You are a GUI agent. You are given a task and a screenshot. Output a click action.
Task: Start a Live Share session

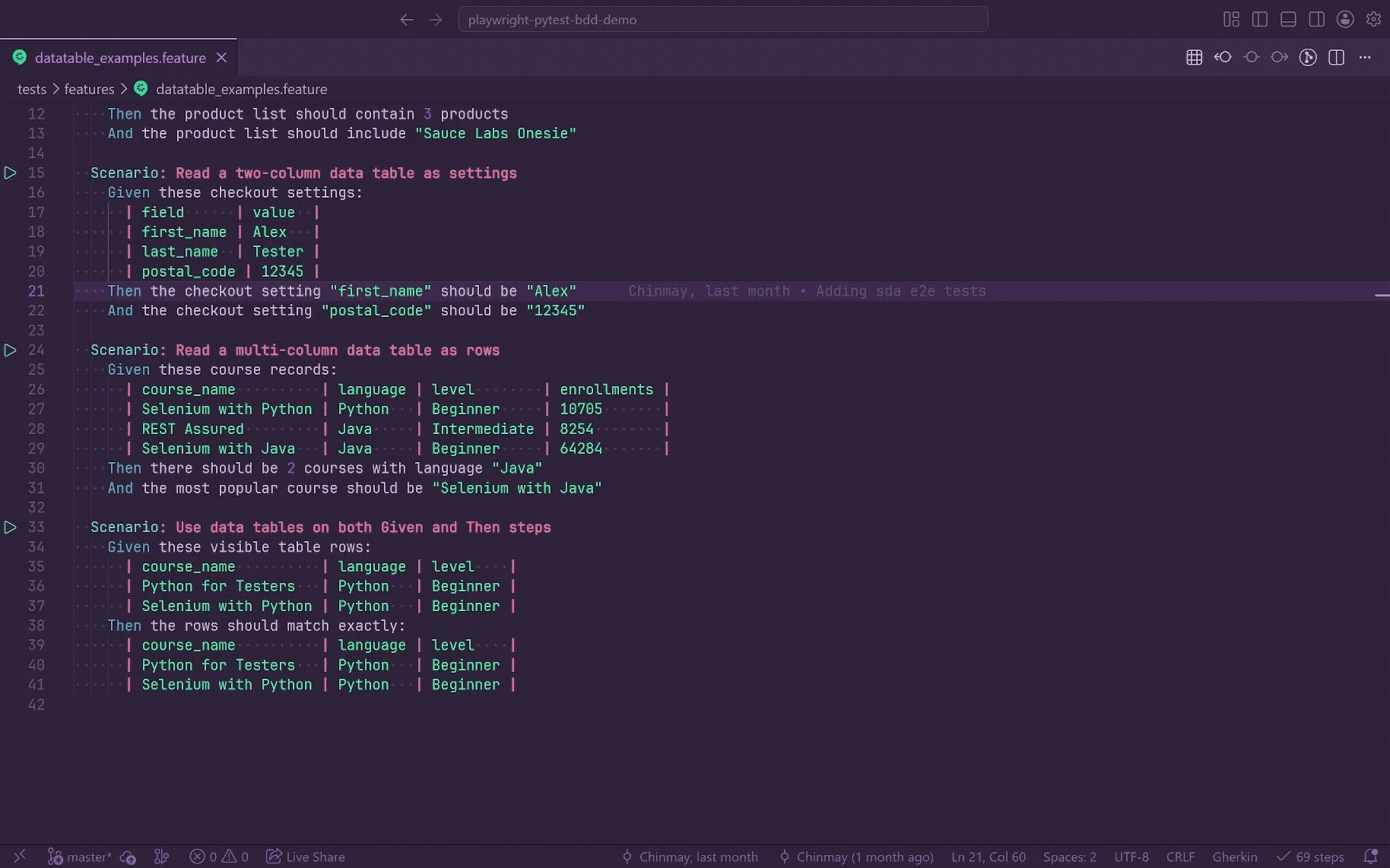[x=305, y=857]
